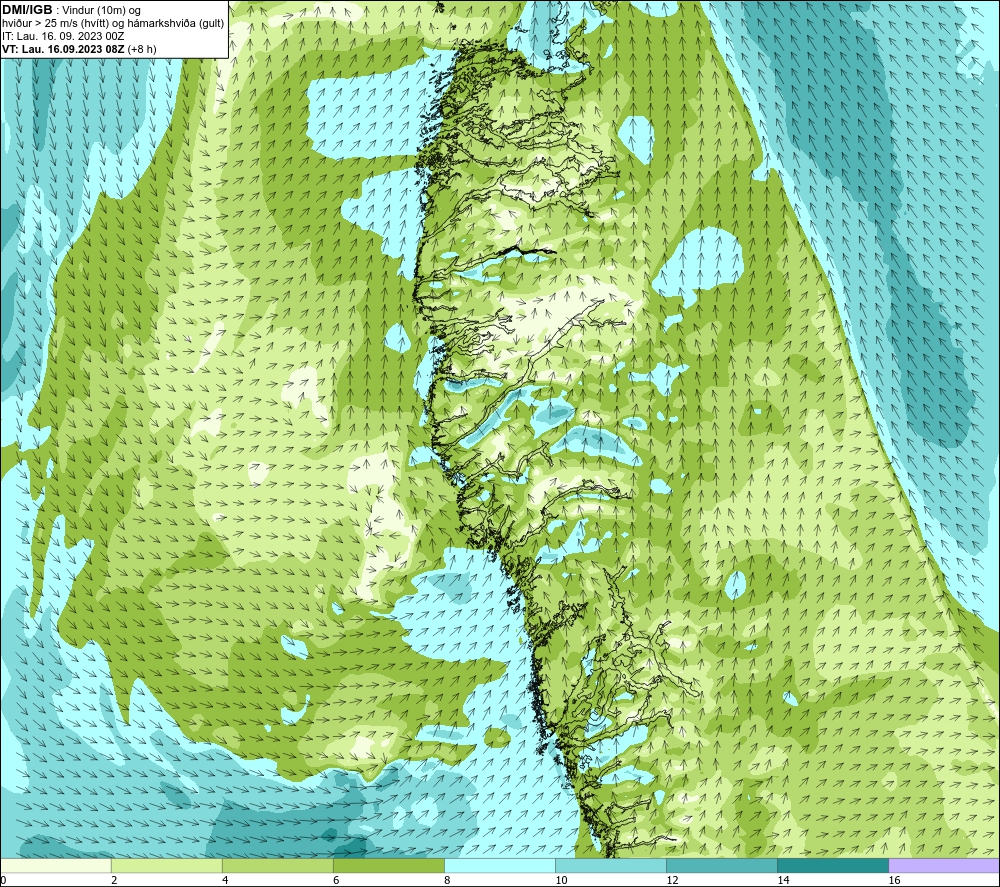Select the 4–6 m/s green color segment

pos(278,865)
